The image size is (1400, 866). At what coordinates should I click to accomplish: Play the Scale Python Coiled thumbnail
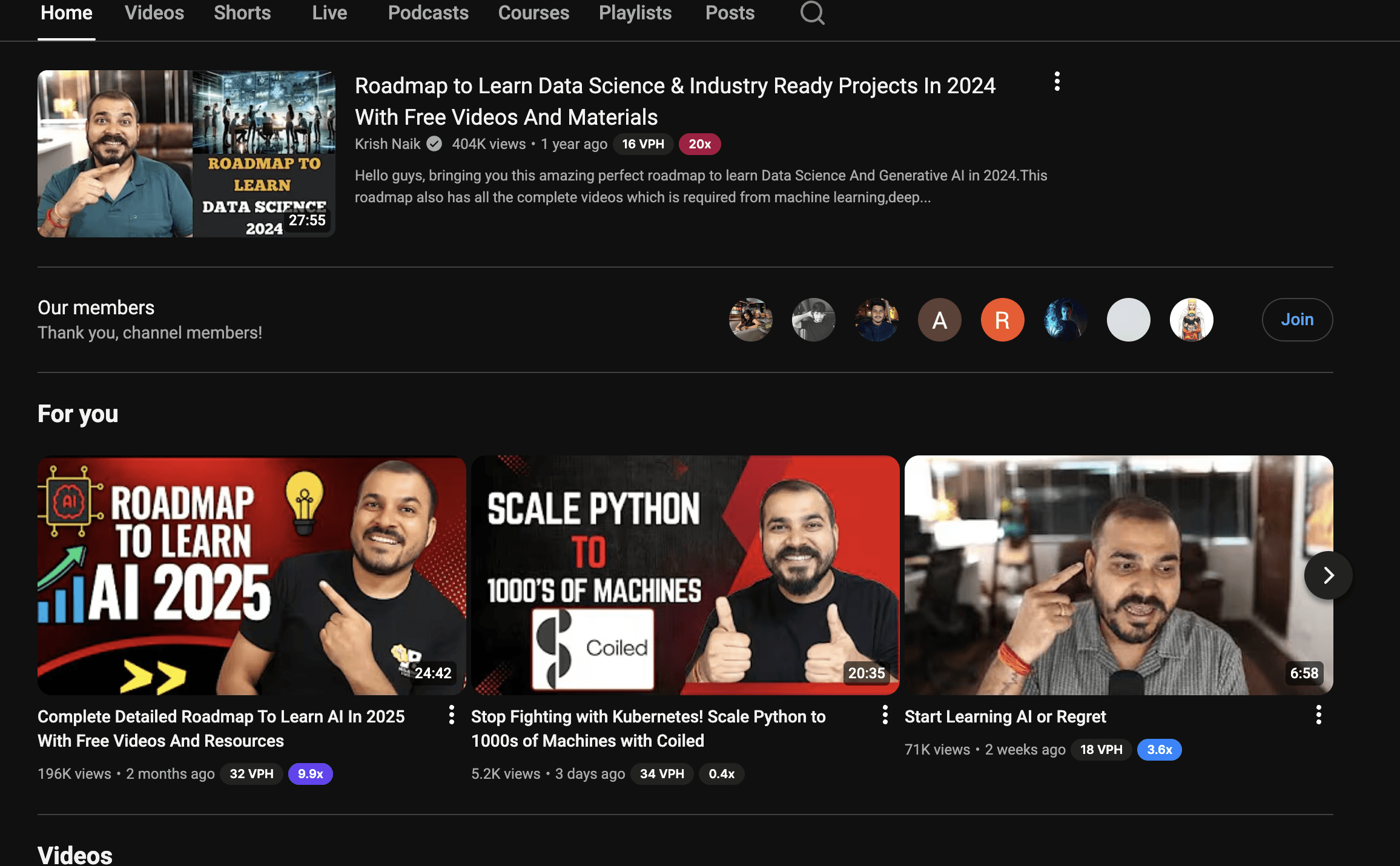coord(685,575)
